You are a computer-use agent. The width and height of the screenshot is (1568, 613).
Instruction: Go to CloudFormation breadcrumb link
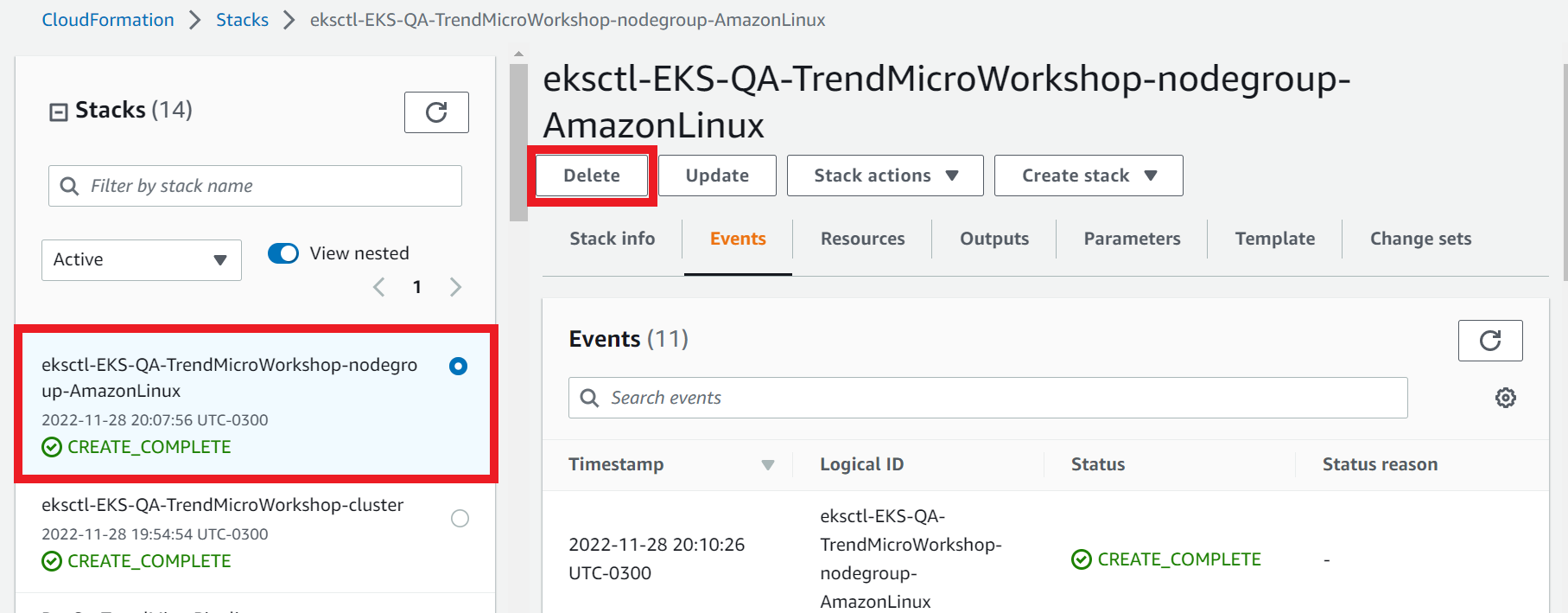[x=108, y=20]
